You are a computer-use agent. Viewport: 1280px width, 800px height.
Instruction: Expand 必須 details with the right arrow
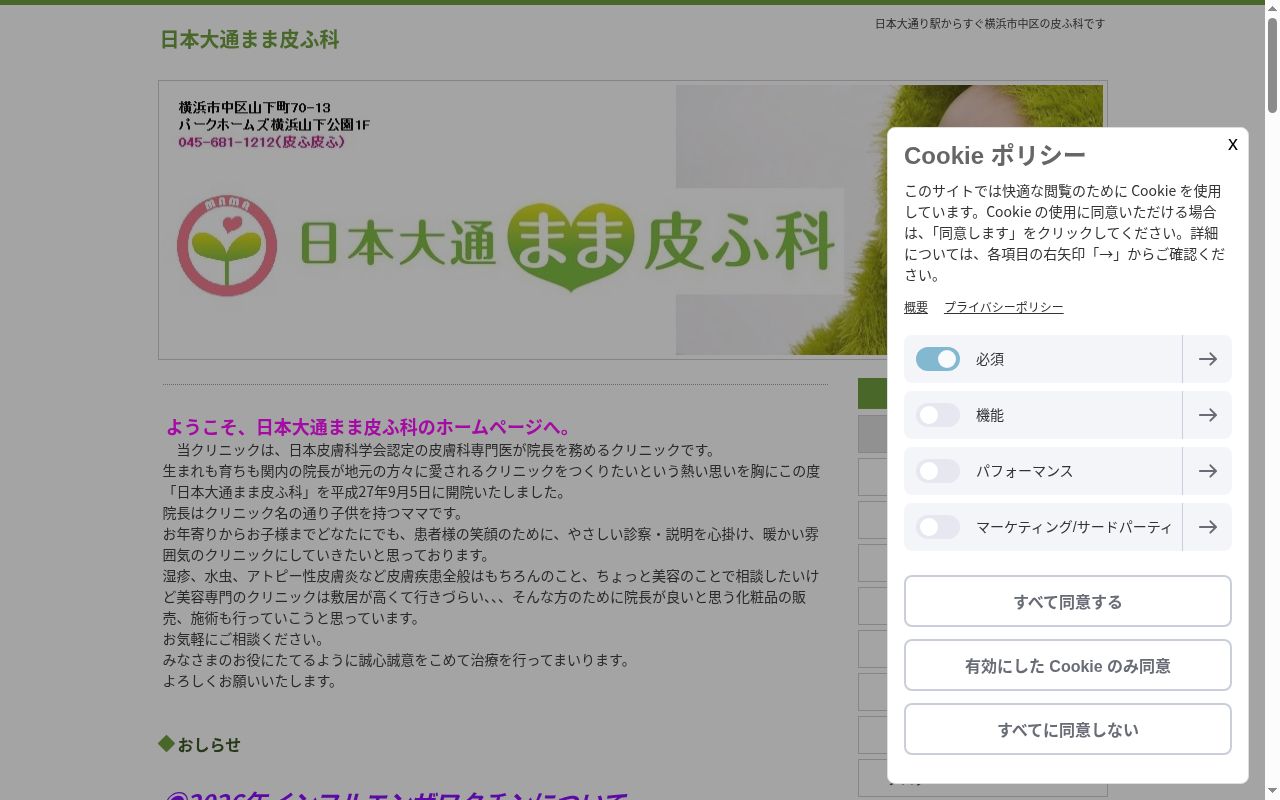[x=1207, y=359]
